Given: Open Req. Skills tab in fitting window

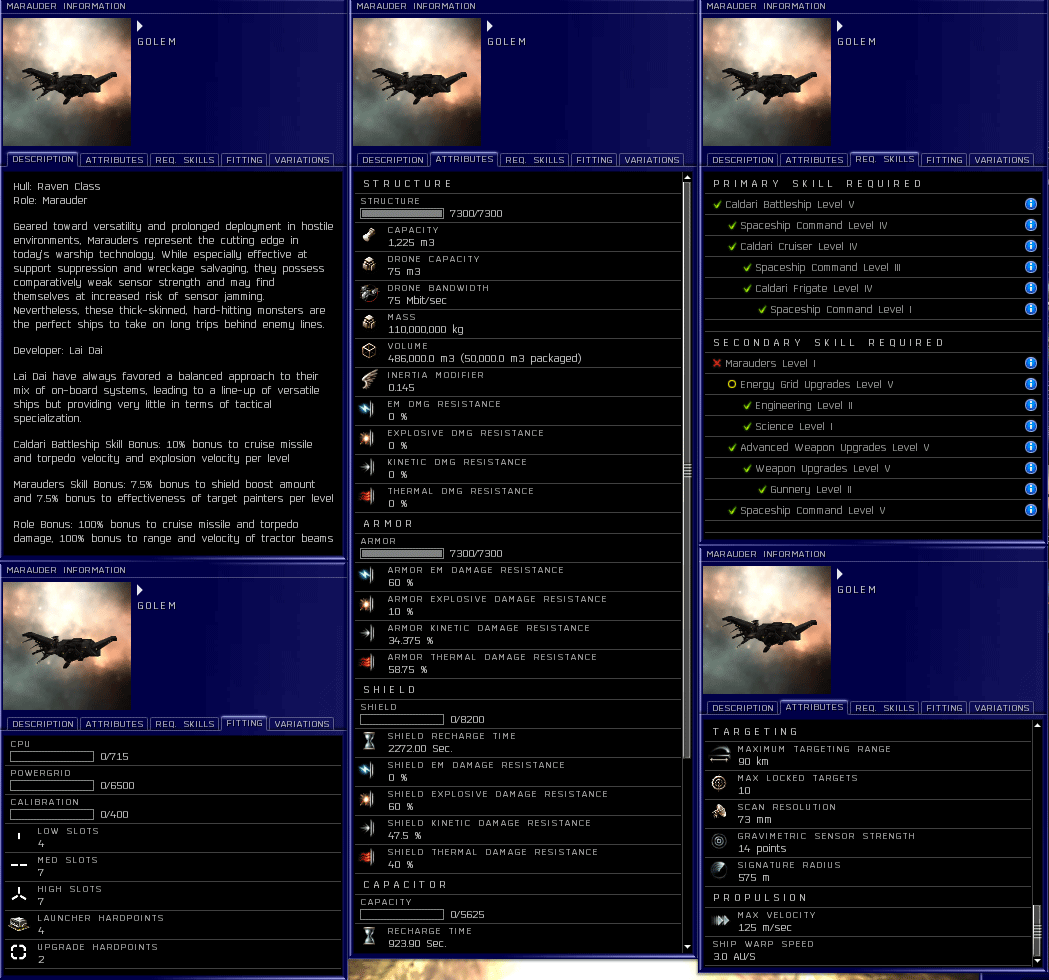Looking at the screenshot, I should [185, 724].
